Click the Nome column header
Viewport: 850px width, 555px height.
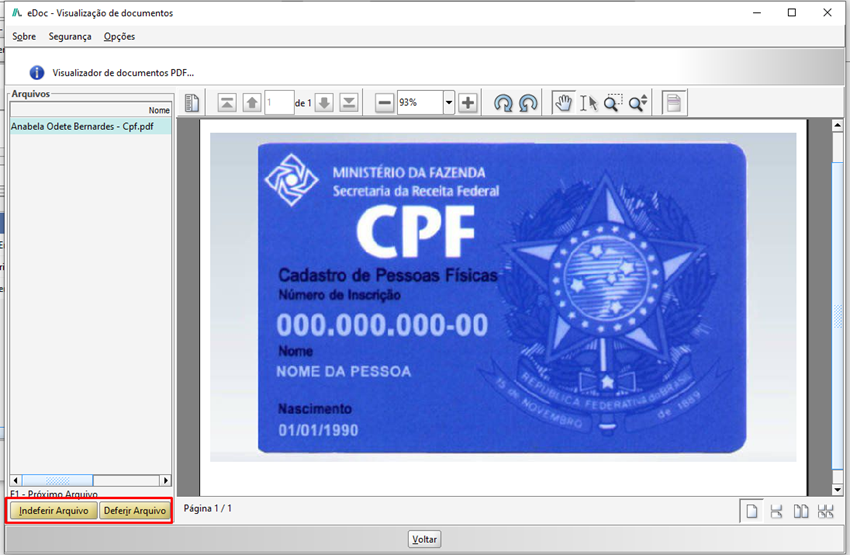pyautogui.click(x=91, y=110)
